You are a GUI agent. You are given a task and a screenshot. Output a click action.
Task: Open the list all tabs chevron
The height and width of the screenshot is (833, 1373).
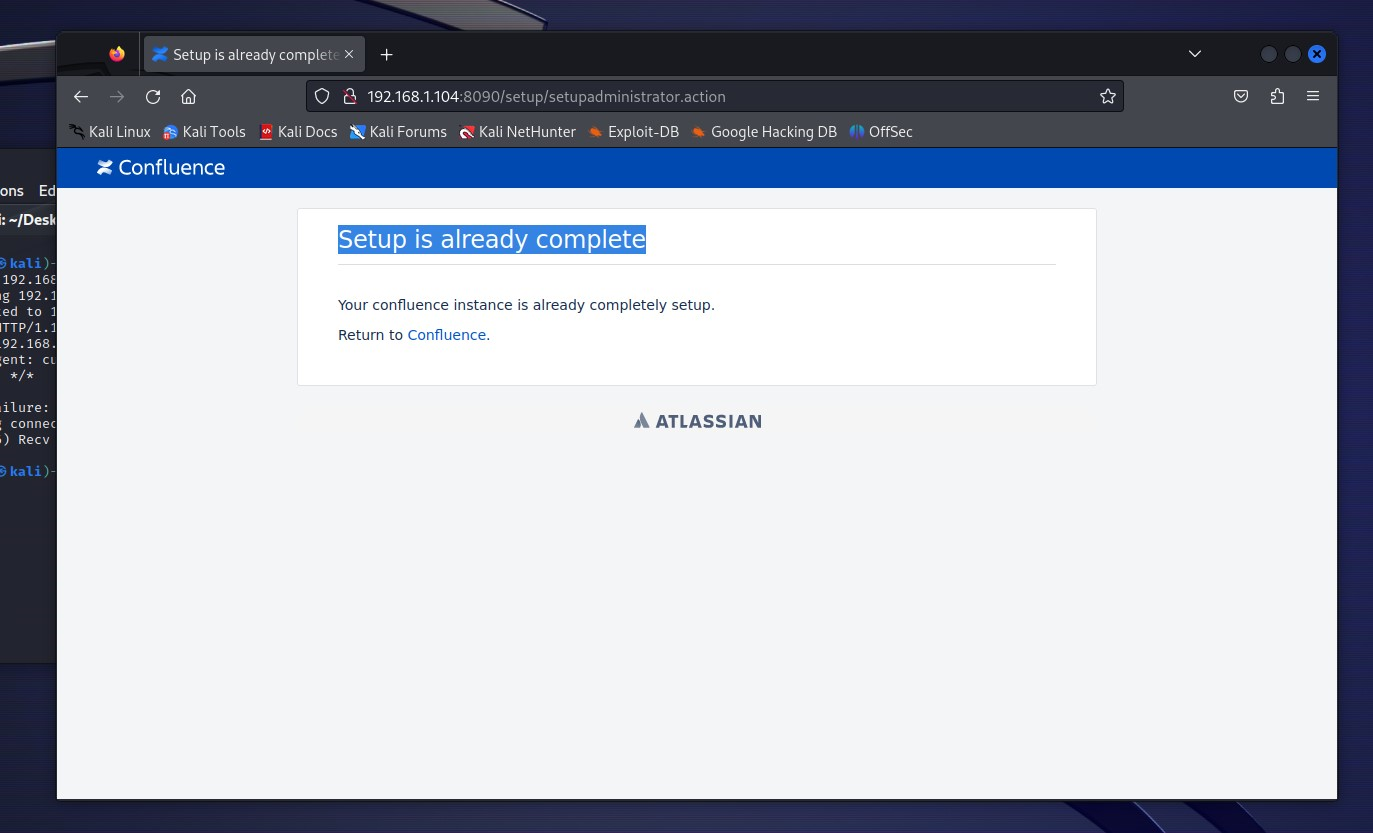coord(1194,54)
